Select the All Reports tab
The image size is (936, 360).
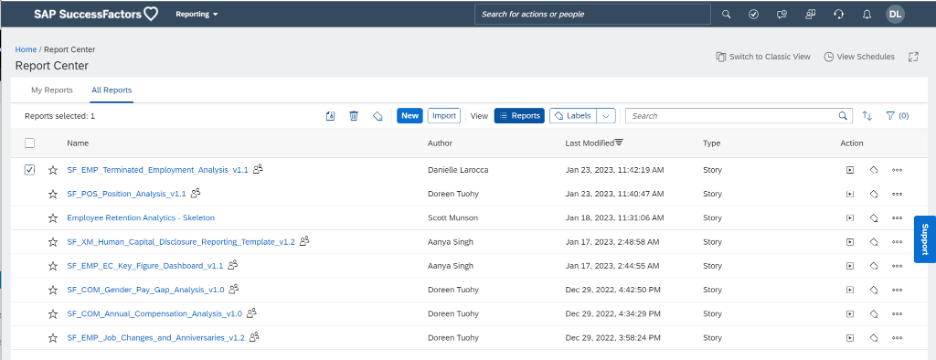click(x=112, y=91)
